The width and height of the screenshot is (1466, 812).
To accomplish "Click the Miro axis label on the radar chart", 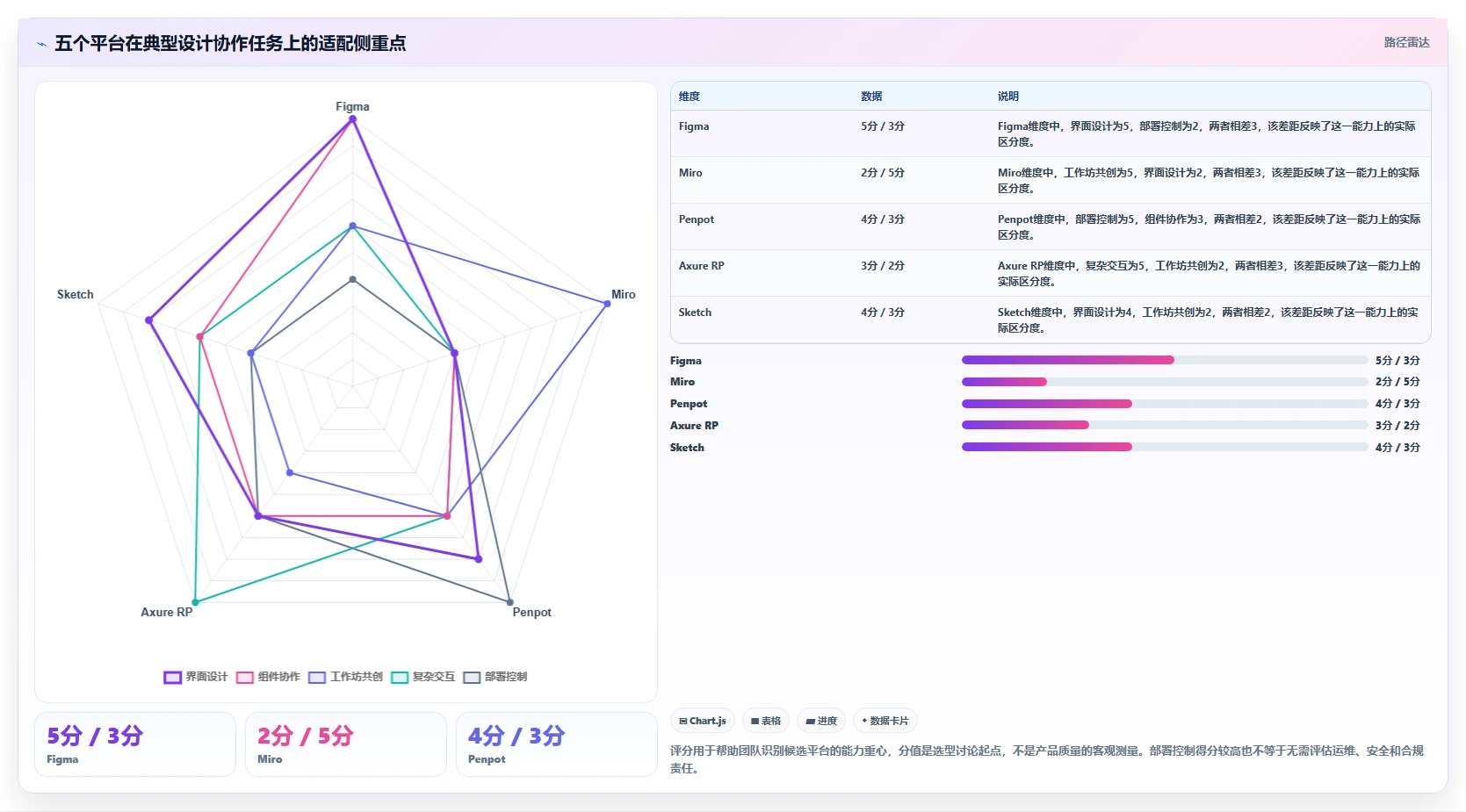I will tap(624, 294).
